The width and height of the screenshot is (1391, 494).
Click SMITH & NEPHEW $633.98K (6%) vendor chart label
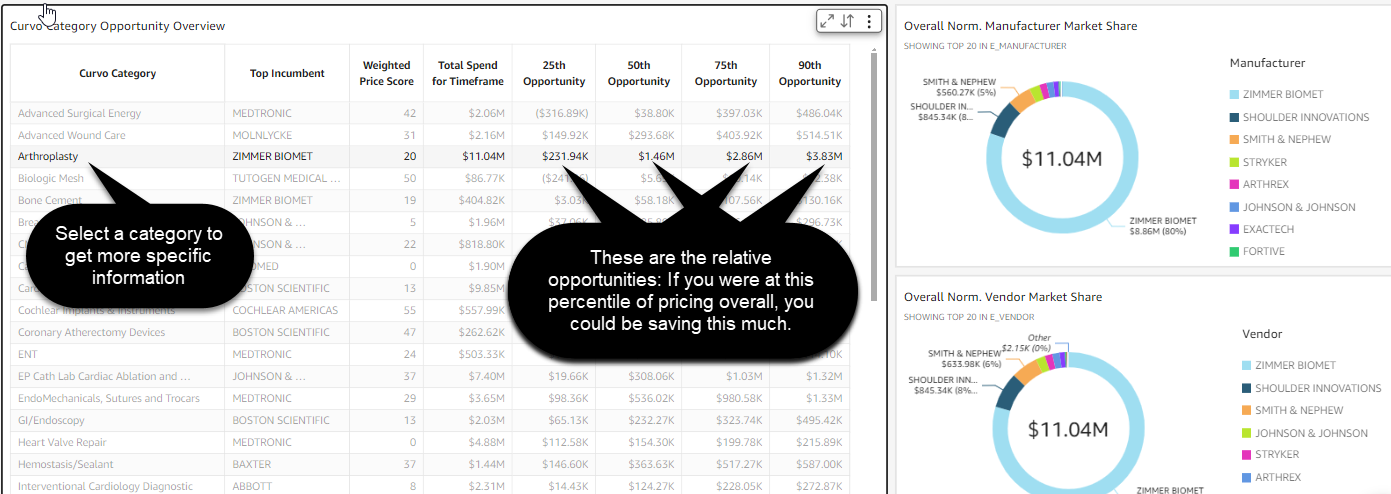[964, 358]
